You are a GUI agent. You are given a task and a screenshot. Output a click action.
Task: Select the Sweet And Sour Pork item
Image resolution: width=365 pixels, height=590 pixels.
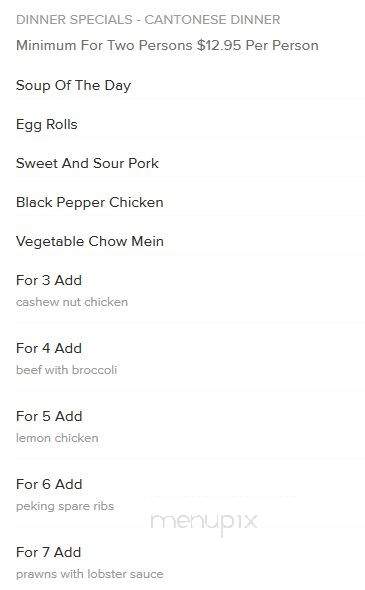87,163
